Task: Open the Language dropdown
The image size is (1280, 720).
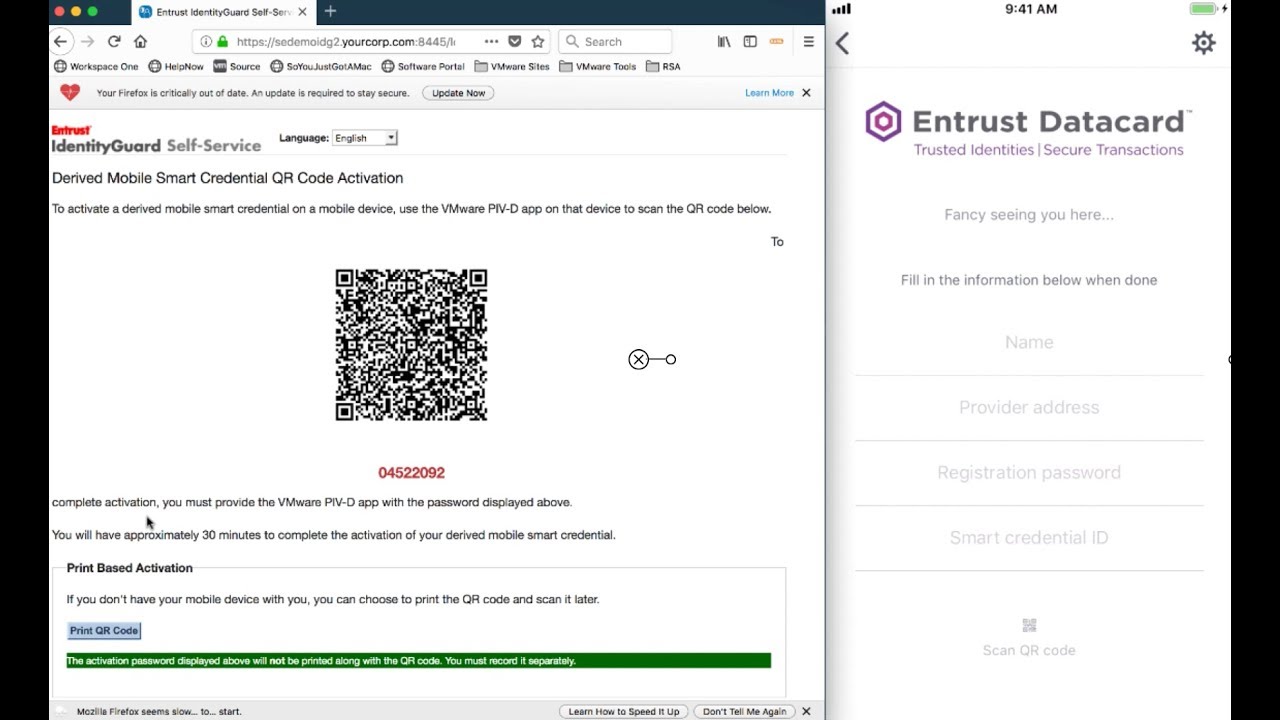Action: click(x=365, y=138)
